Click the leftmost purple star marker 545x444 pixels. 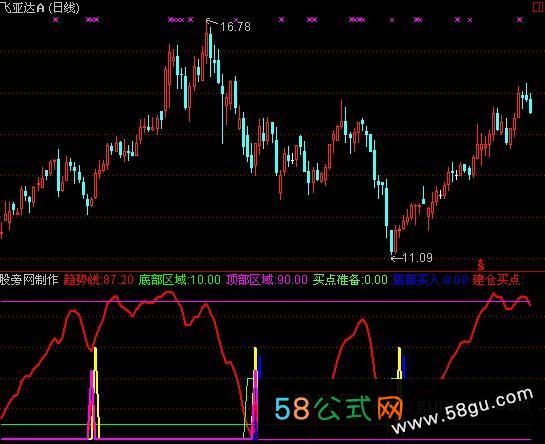(56, 20)
